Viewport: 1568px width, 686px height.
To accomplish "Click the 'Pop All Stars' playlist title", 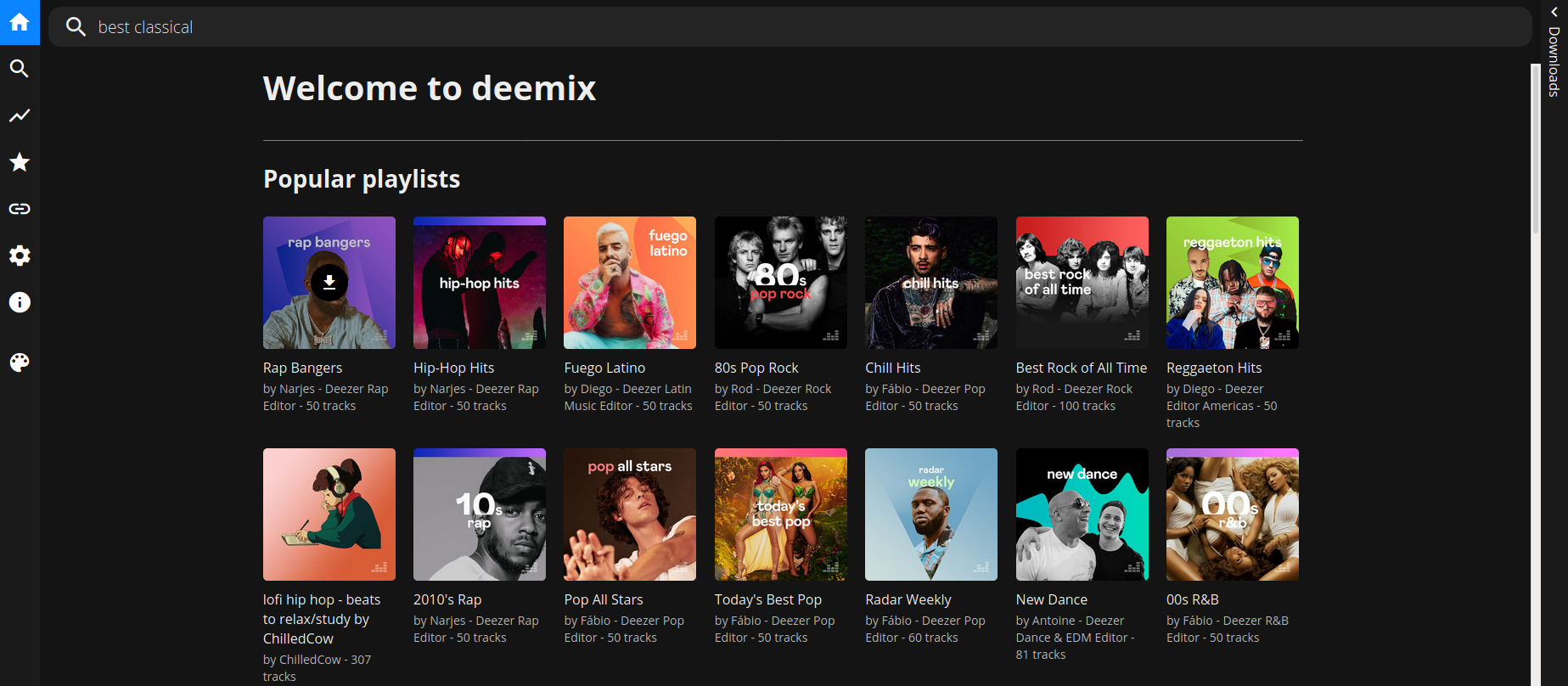I will pyautogui.click(x=604, y=599).
